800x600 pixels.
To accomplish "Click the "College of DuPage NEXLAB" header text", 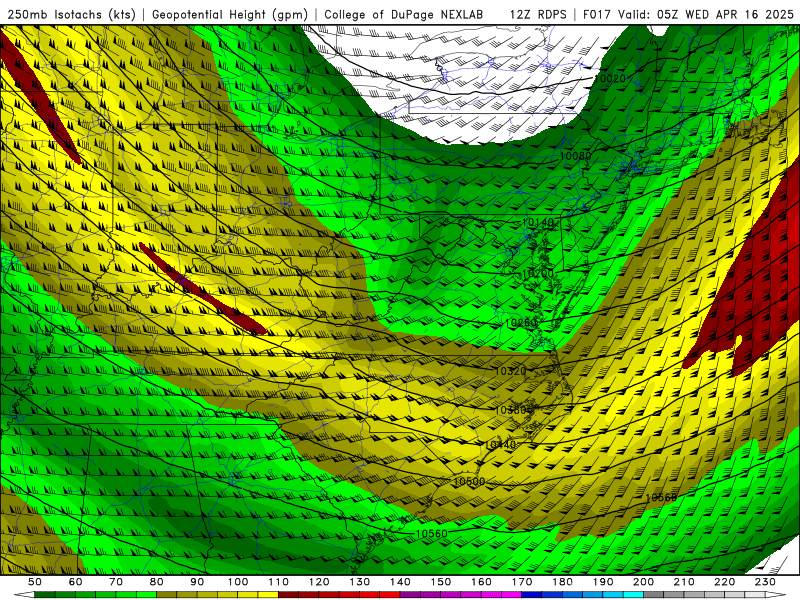I will [x=404, y=15].
